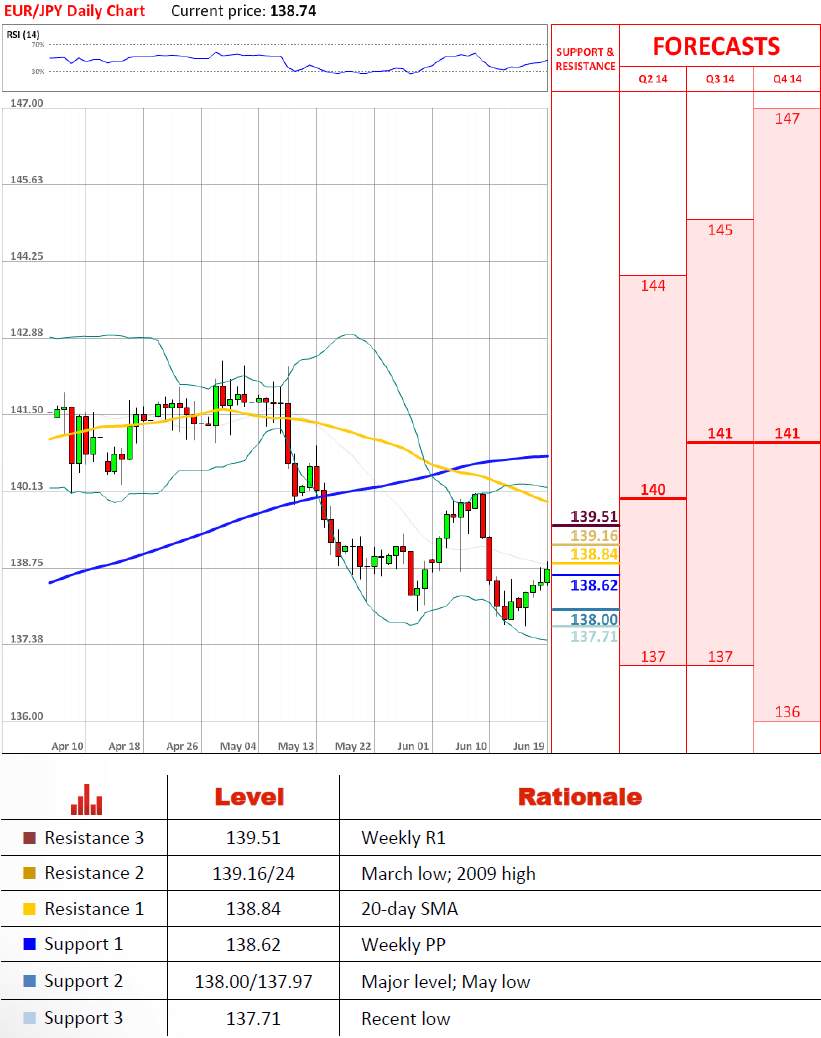The width and height of the screenshot is (821, 1038).
Task: Click 'Major level; May low' rationale cell
Action: point(446,982)
